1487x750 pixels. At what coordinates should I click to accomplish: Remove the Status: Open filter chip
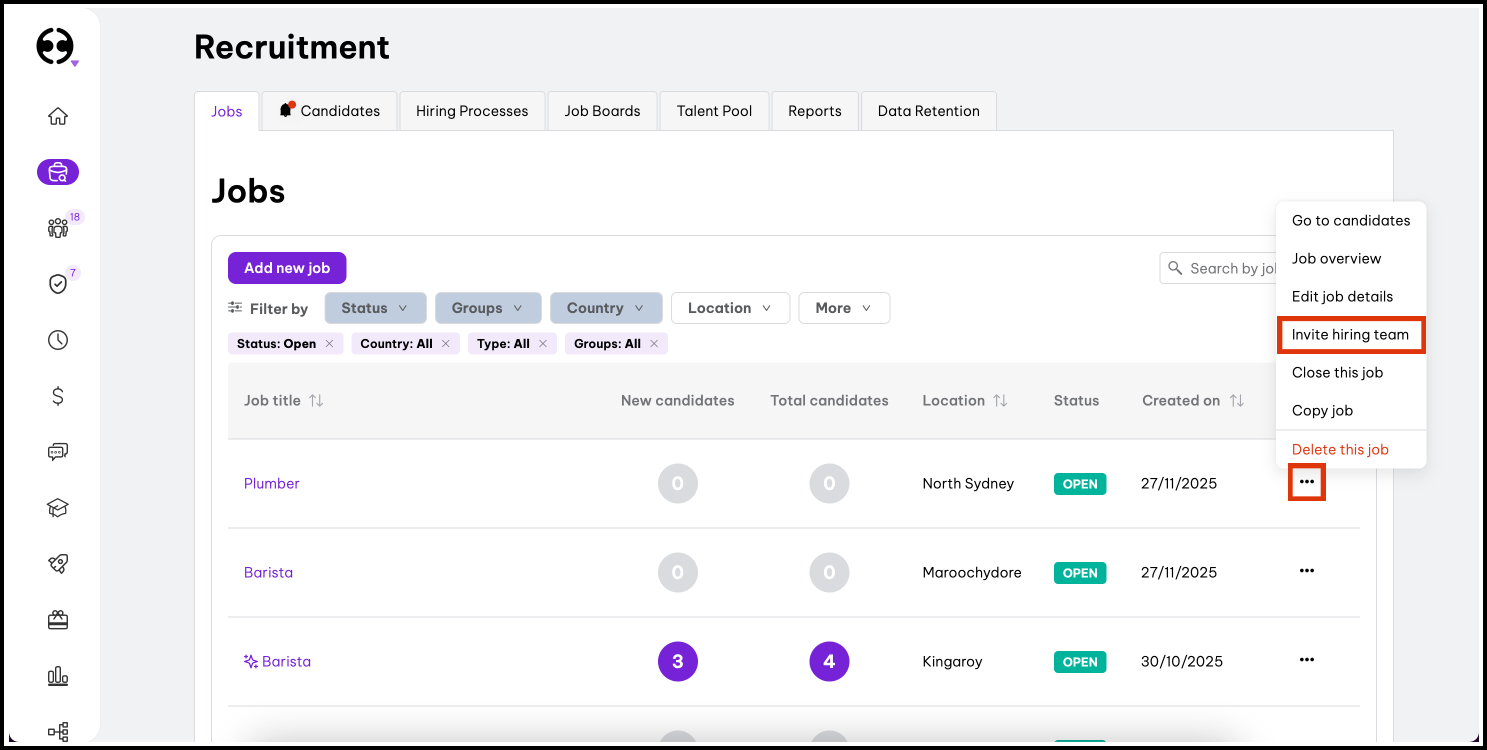pyautogui.click(x=329, y=344)
